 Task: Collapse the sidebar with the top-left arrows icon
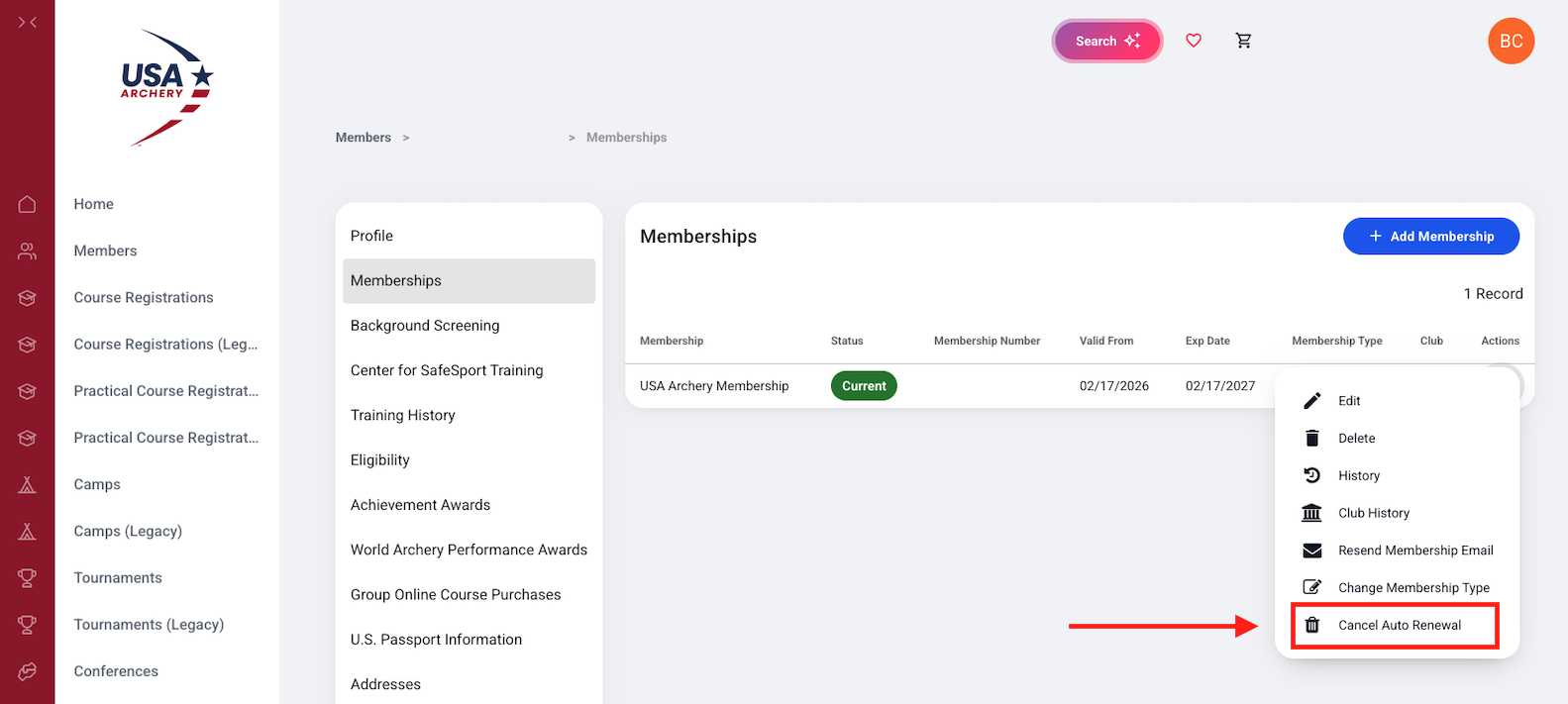pos(27,22)
